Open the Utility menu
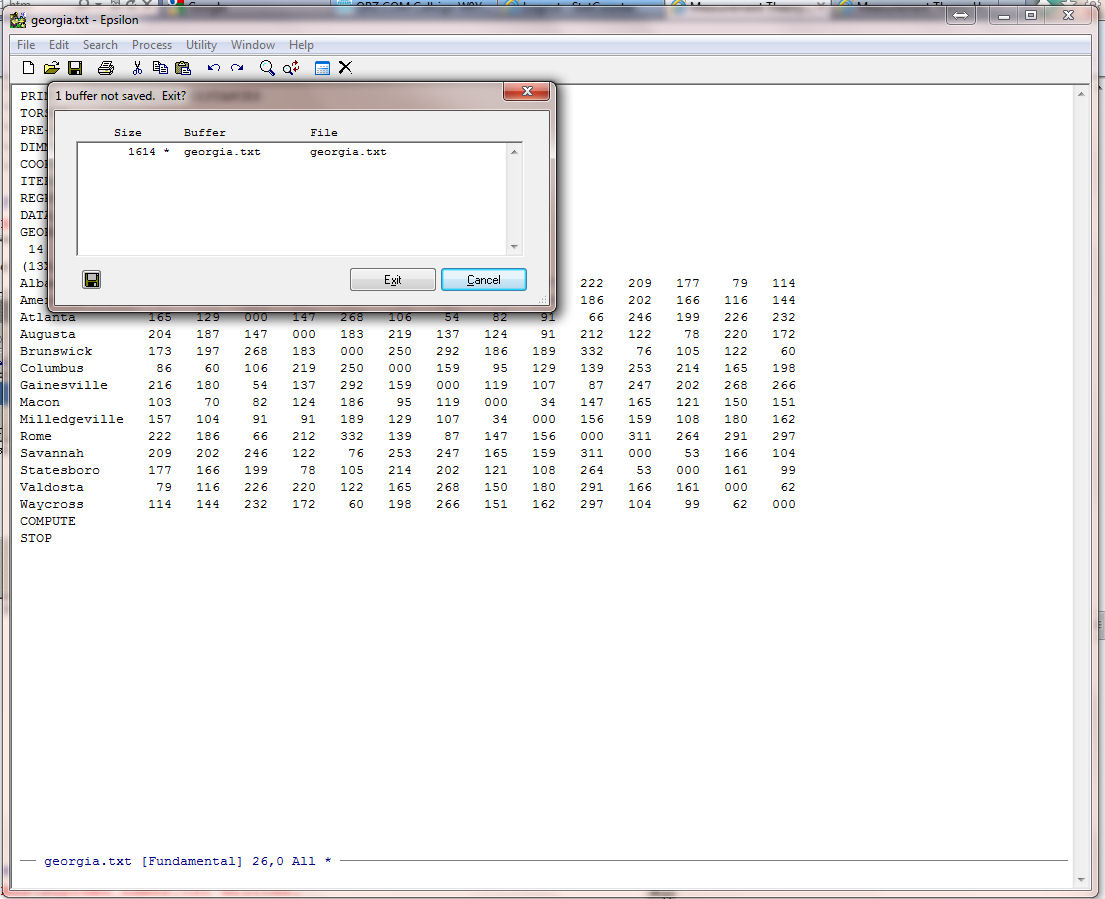The image size is (1105, 899). click(x=201, y=45)
